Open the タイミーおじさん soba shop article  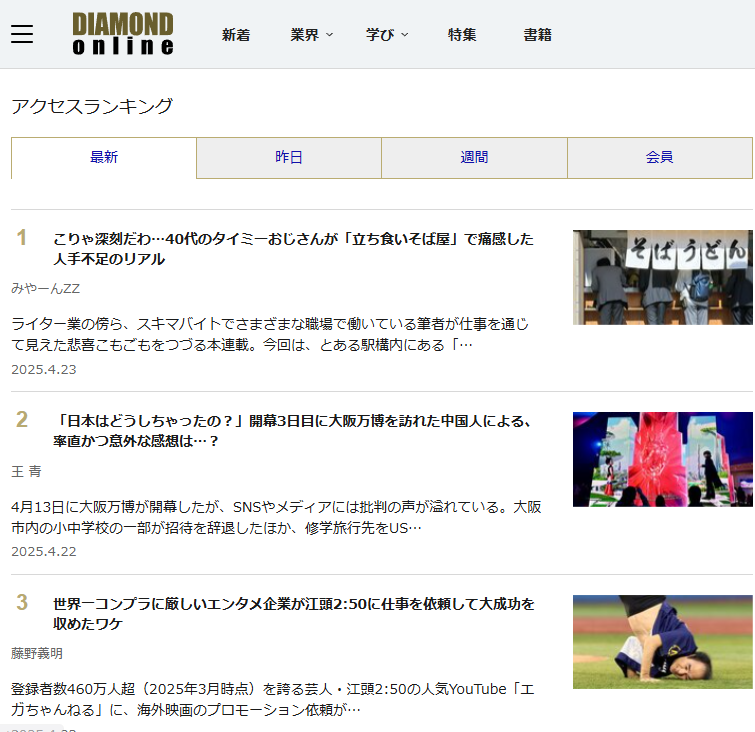click(x=293, y=248)
